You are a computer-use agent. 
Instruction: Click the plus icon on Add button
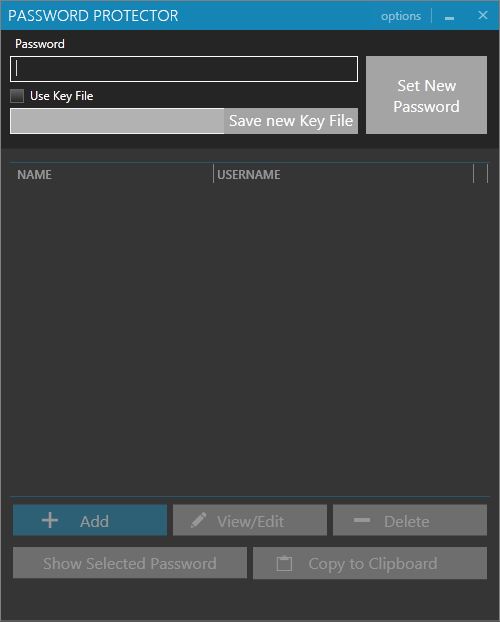coord(50,520)
